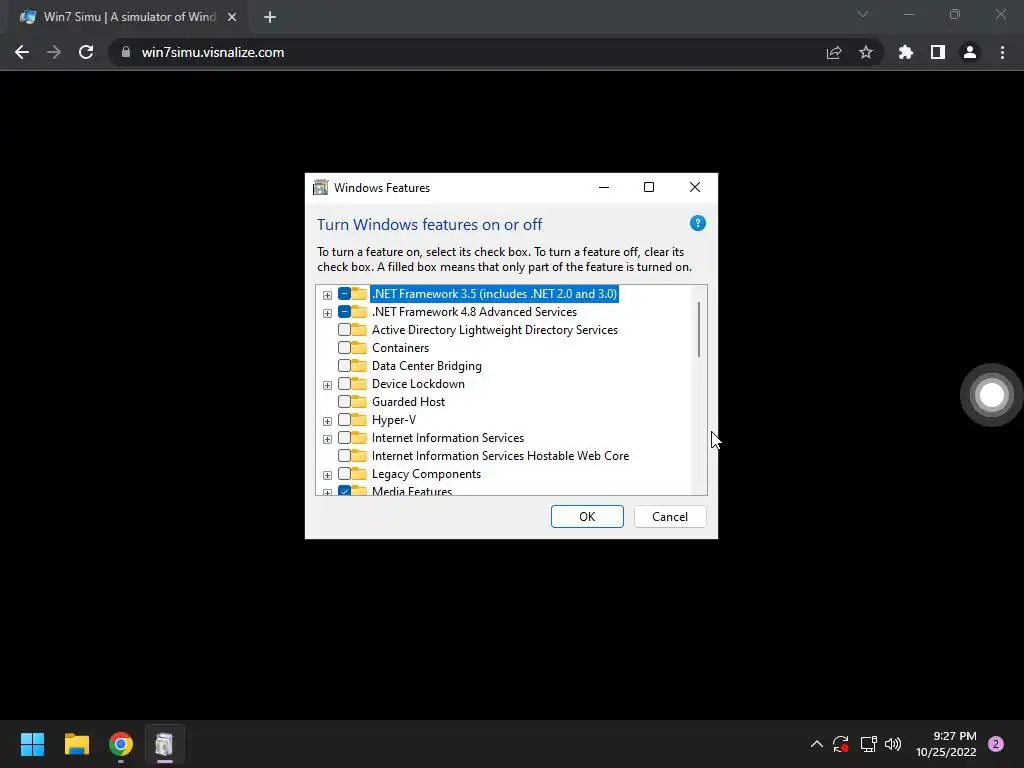1024x768 pixels.
Task: Expand the Internet Information Services node
Action: click(327, 439)
